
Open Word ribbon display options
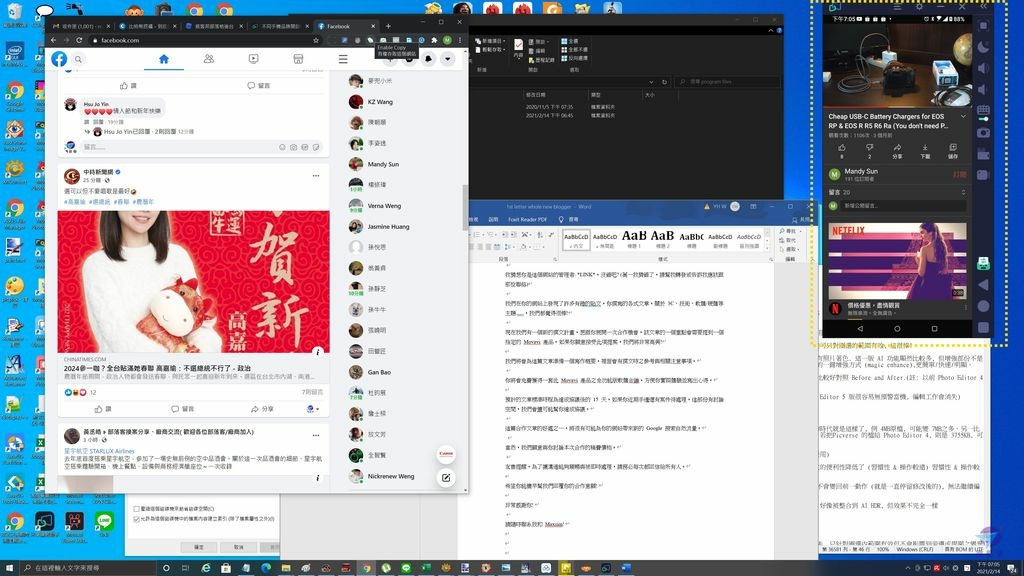[753, 206]
